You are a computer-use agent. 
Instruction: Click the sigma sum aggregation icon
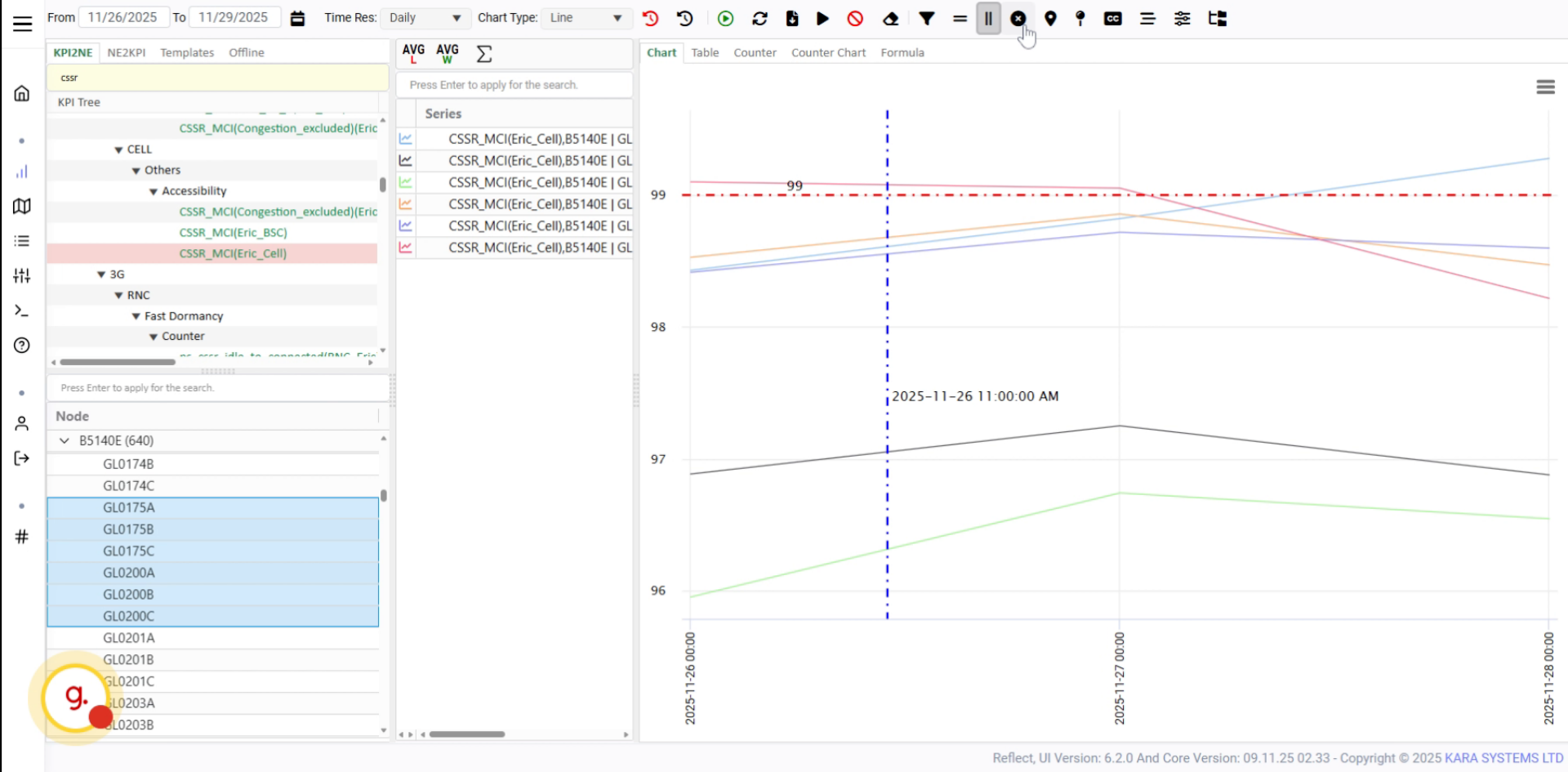(x=484, y=54)
